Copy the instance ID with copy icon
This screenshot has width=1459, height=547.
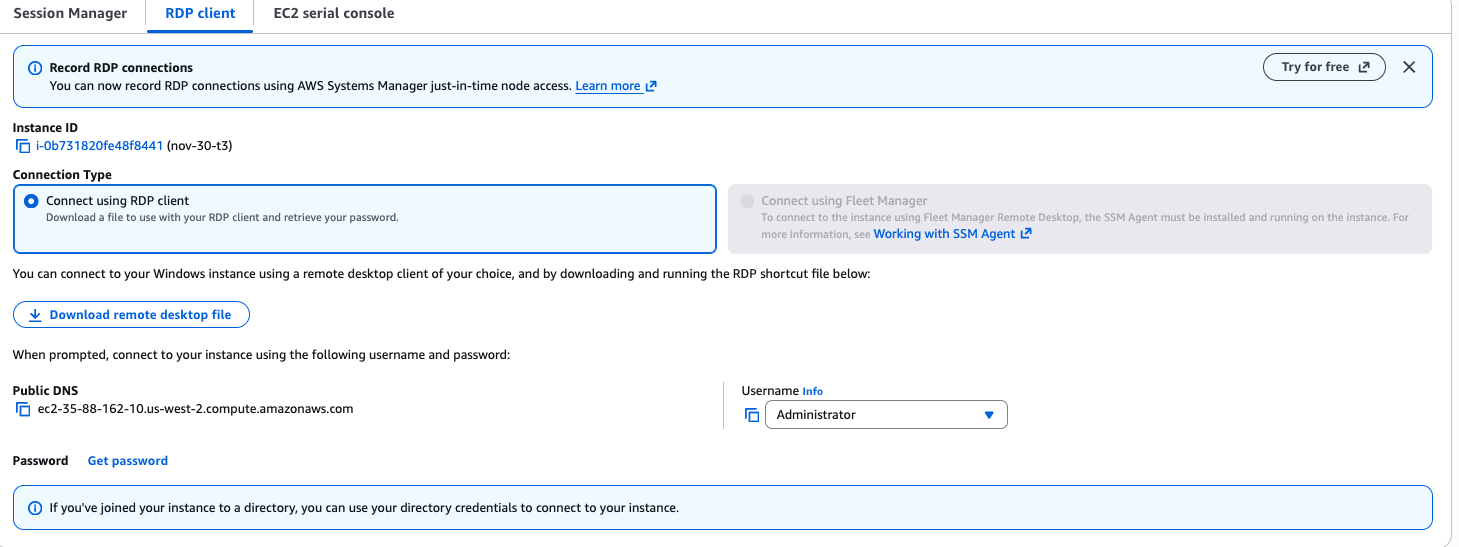click(23, 146)
